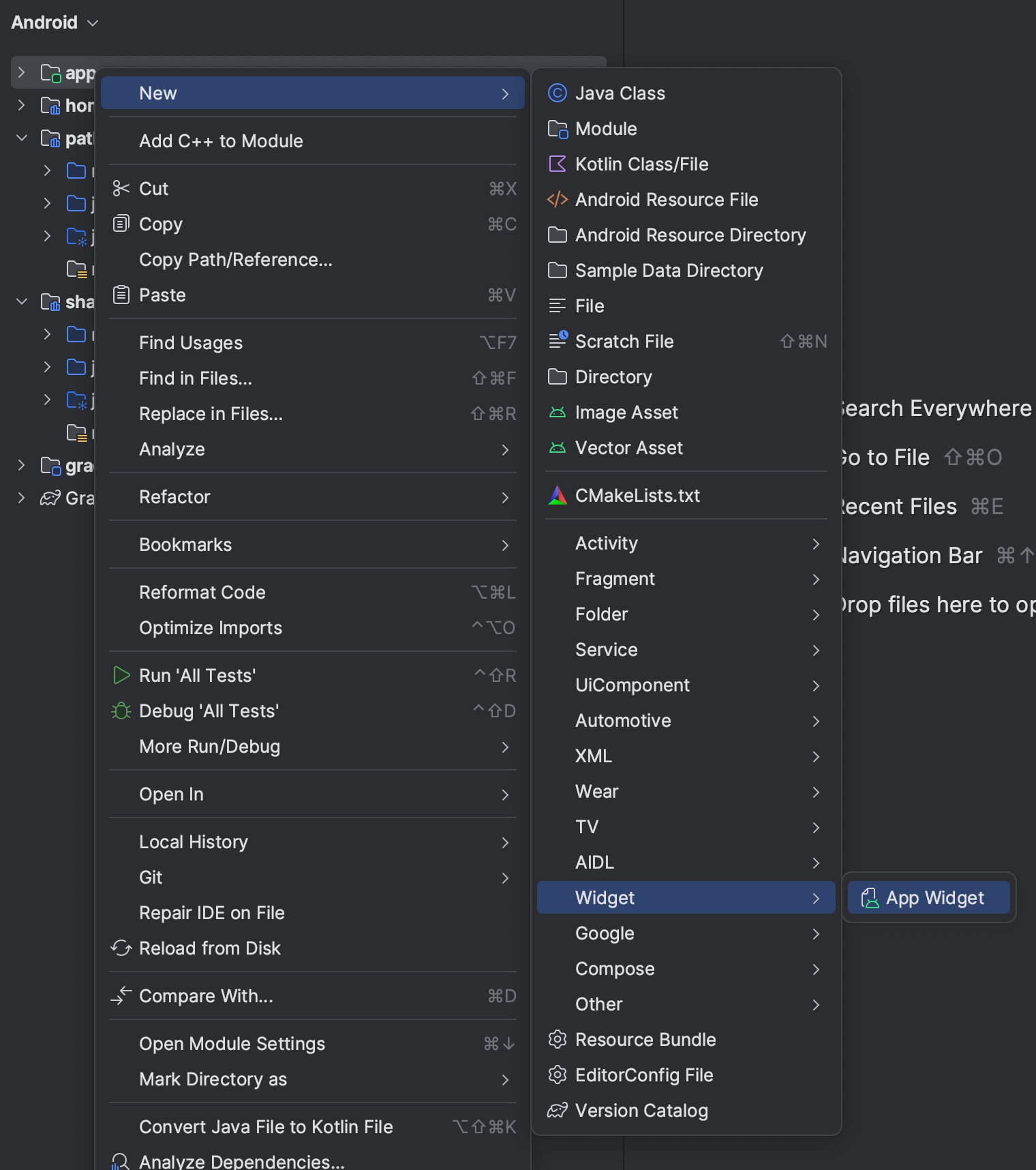Select Open Module Settings entry
The width and height of the screenshot is (1036, 1170).
[313, 1044]
